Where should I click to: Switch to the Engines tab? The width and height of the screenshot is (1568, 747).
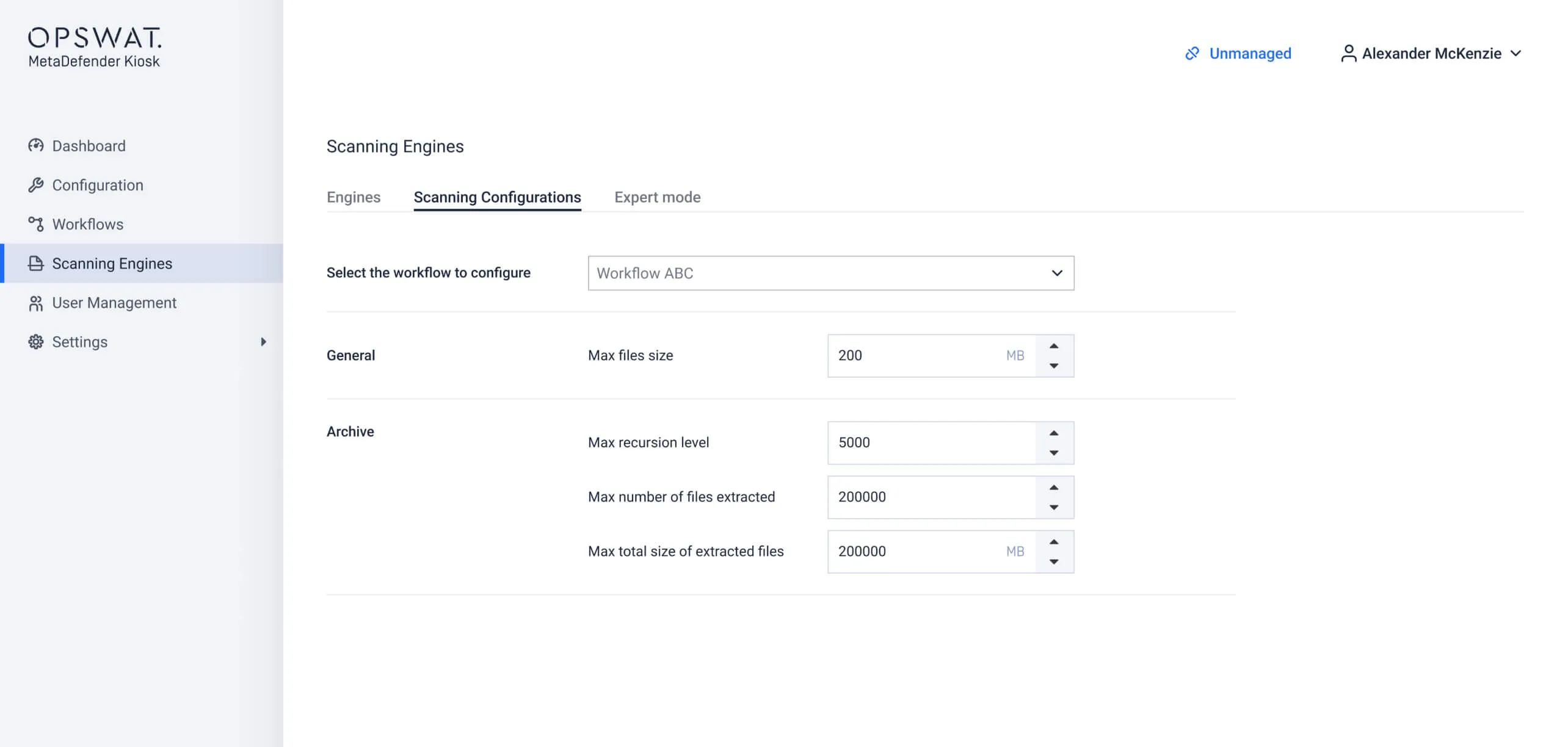(354, 197)
